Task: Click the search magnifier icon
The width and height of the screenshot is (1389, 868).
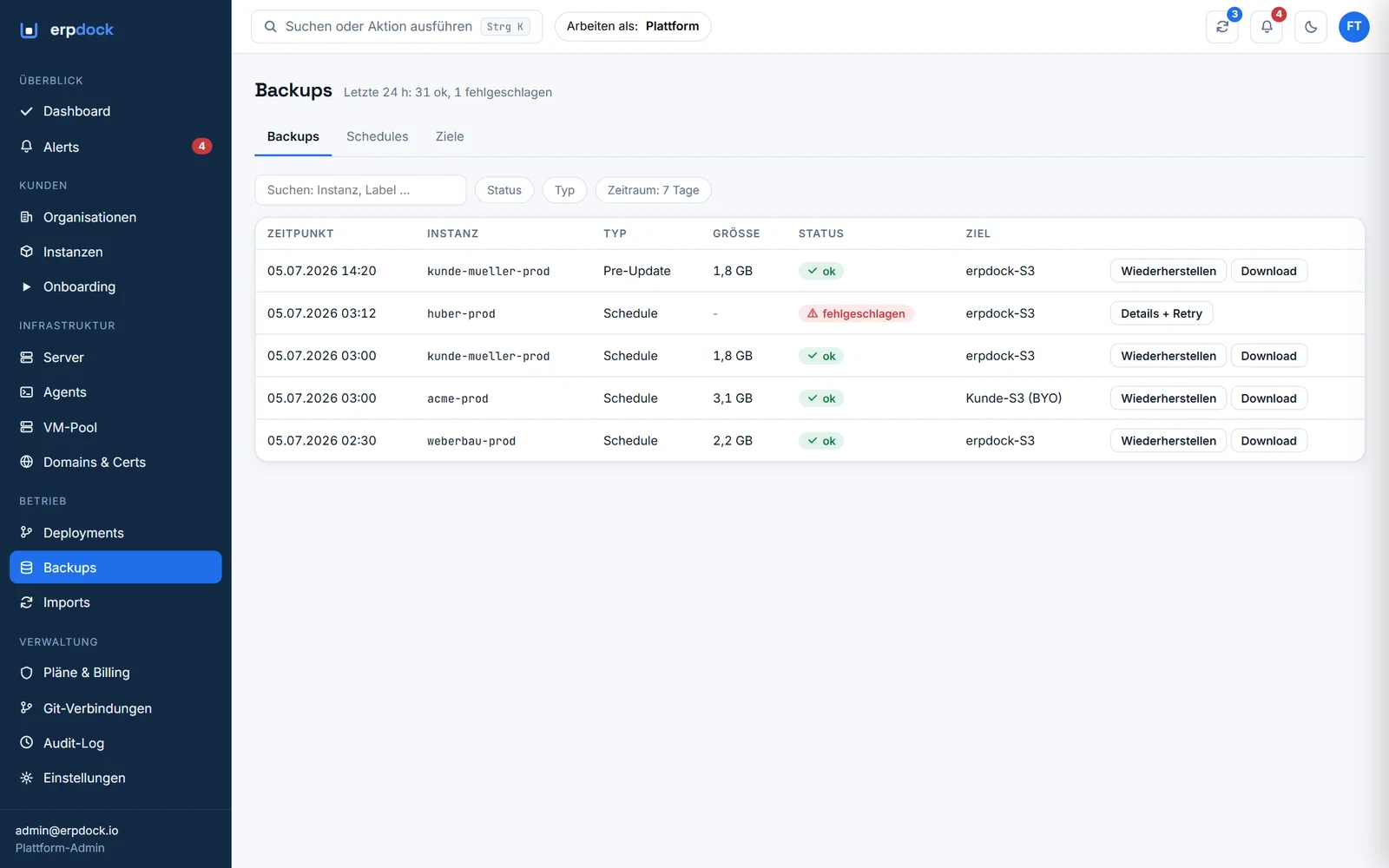Action: [271, 27]
